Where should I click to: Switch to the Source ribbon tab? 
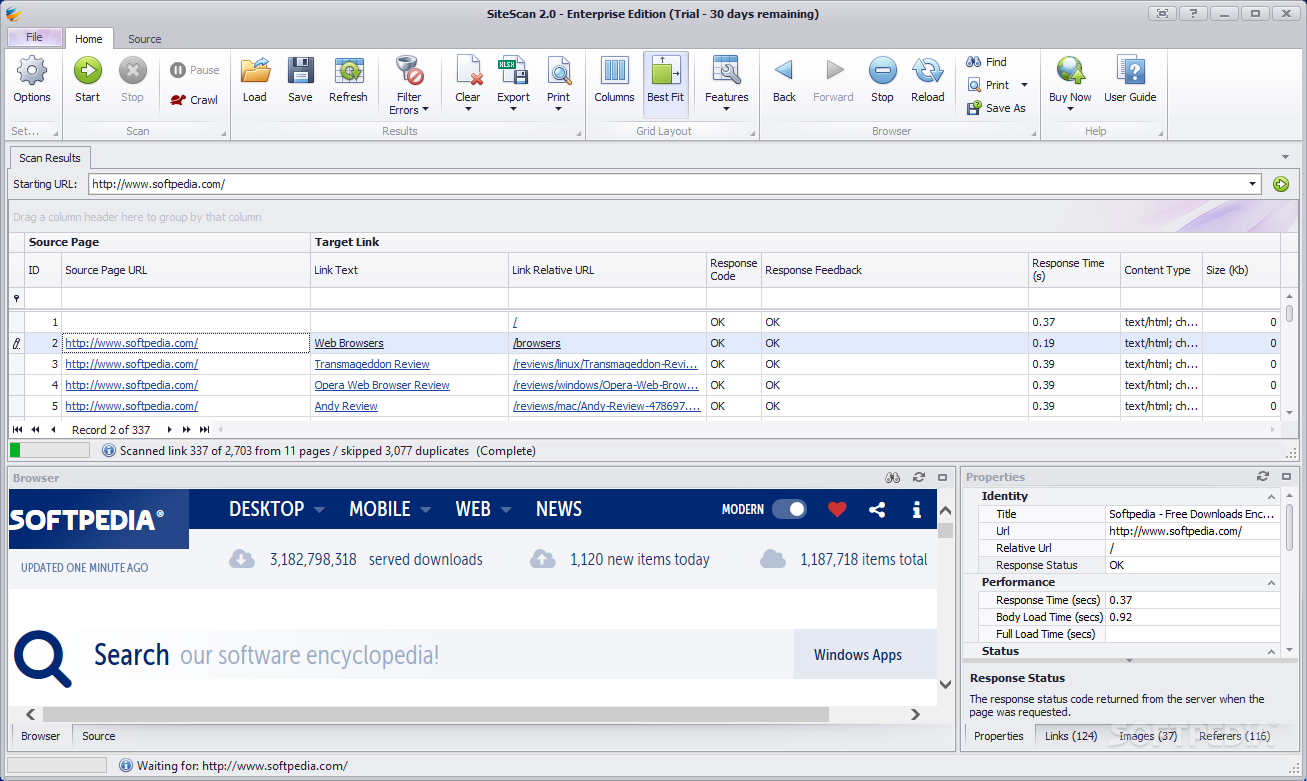pyautogui.click(x=145, y=39)
